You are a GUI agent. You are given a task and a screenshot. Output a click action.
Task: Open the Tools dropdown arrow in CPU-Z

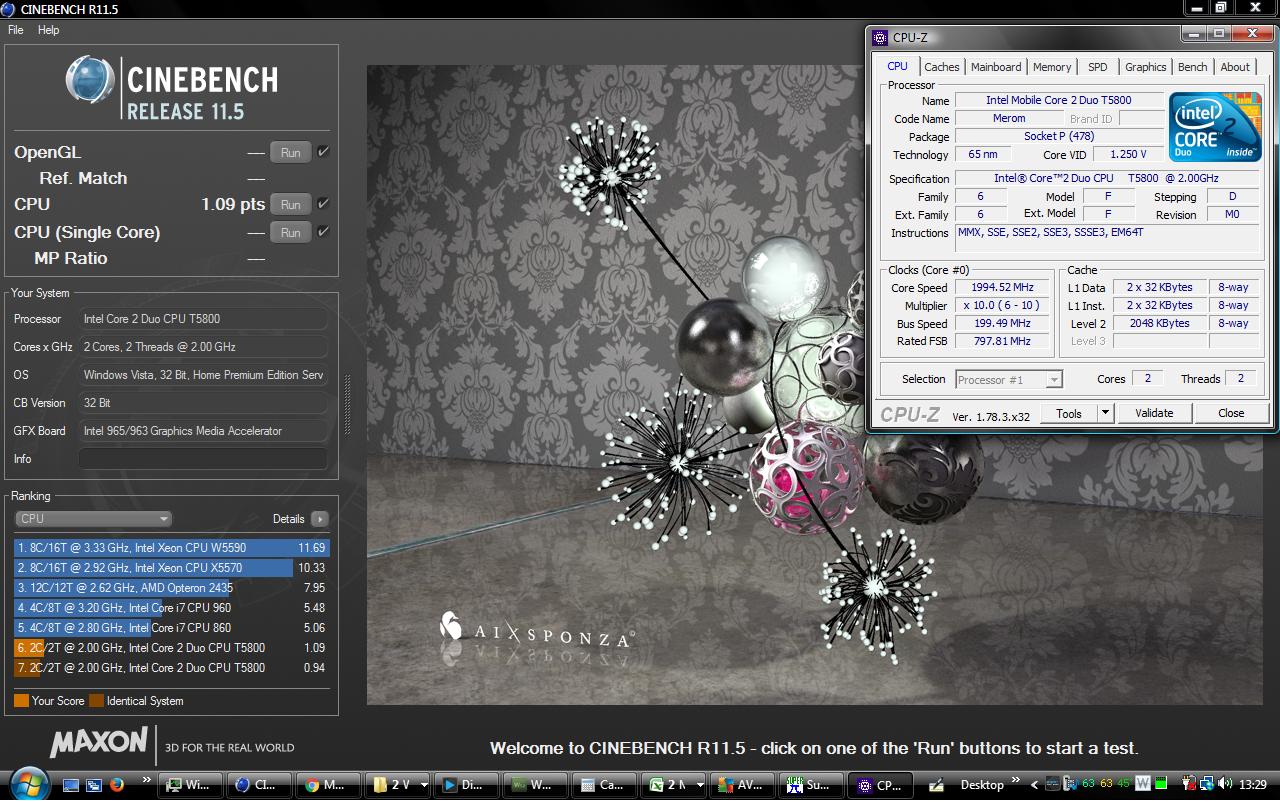coord(1105,413)
